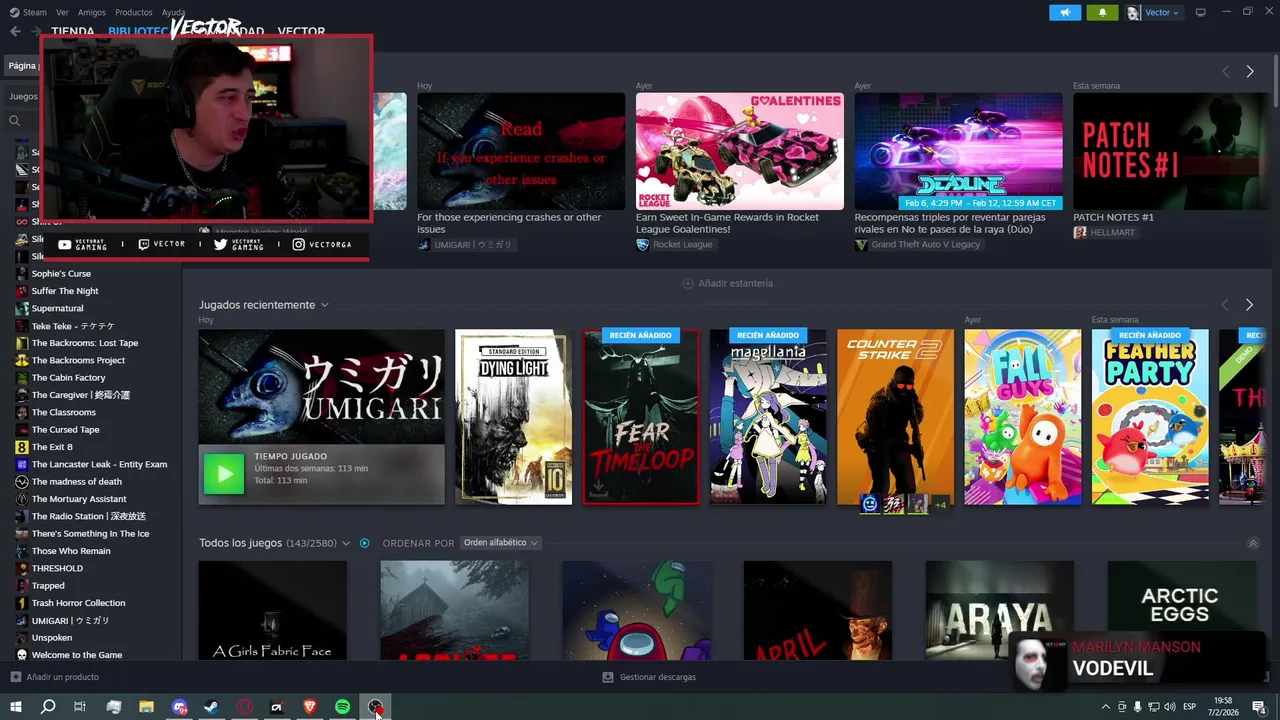Click the Windows Start button
The image size is (1280, 720).
[x=16, y=707]
